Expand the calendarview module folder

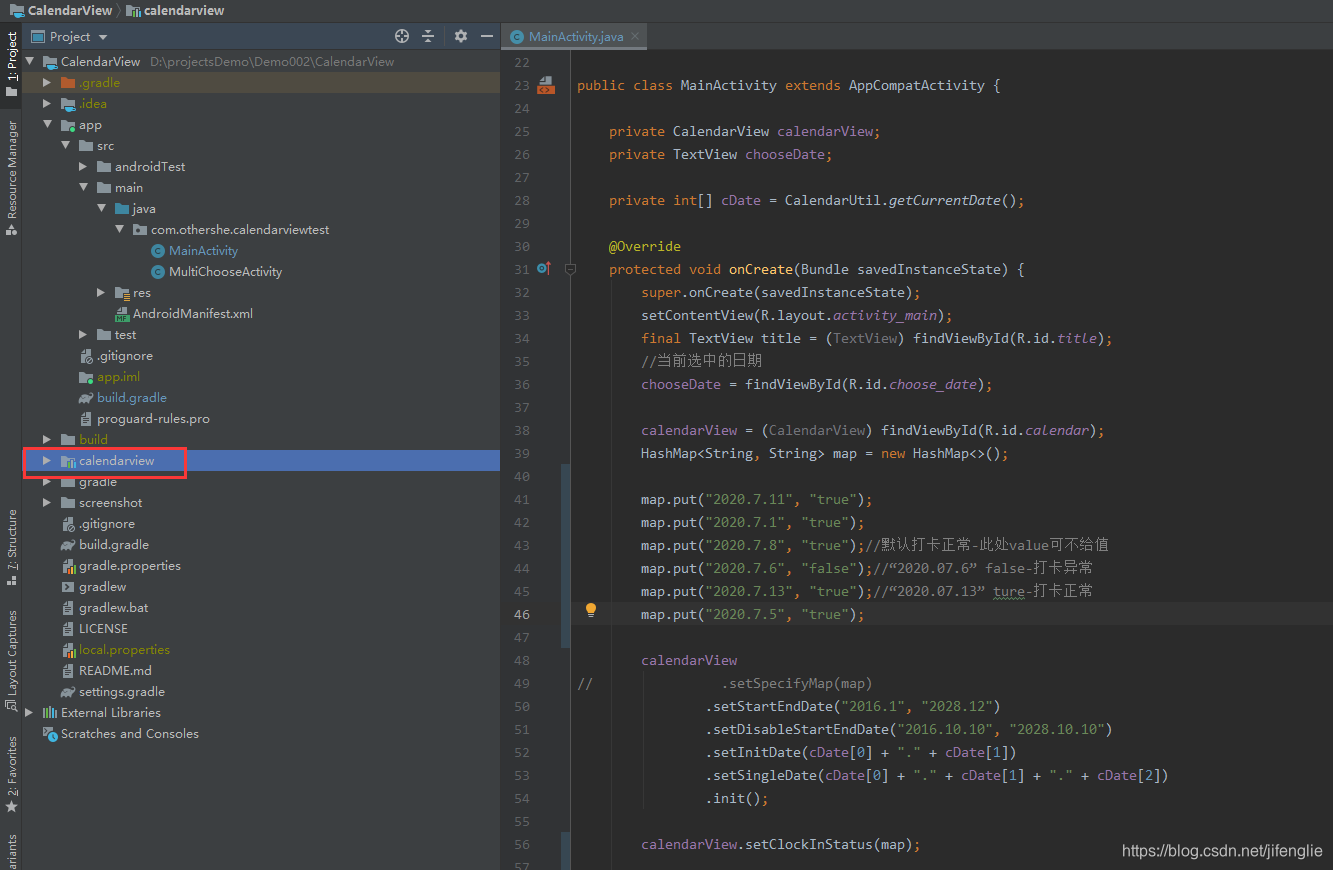46,461
